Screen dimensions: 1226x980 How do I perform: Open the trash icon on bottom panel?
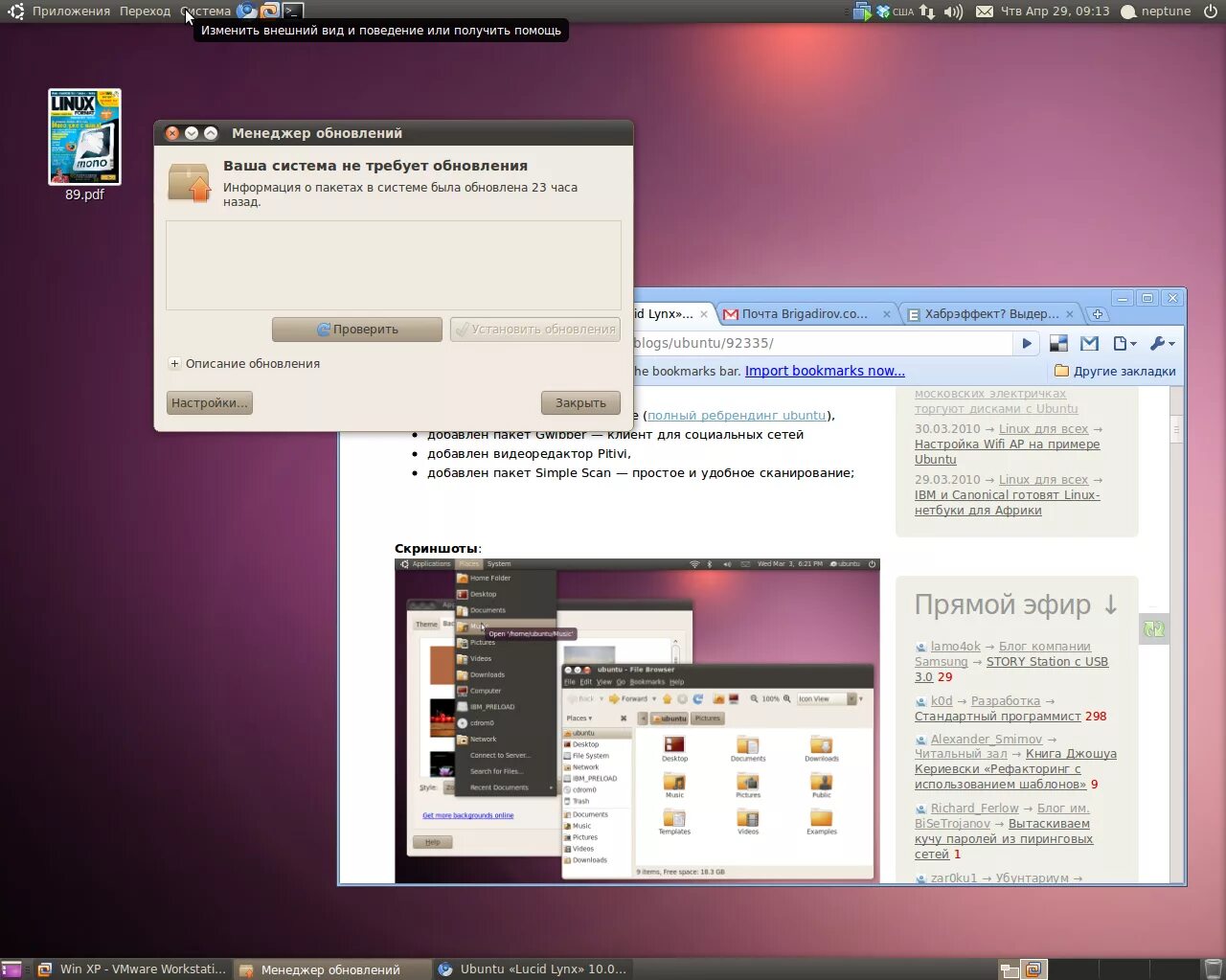pos(1214,969)
